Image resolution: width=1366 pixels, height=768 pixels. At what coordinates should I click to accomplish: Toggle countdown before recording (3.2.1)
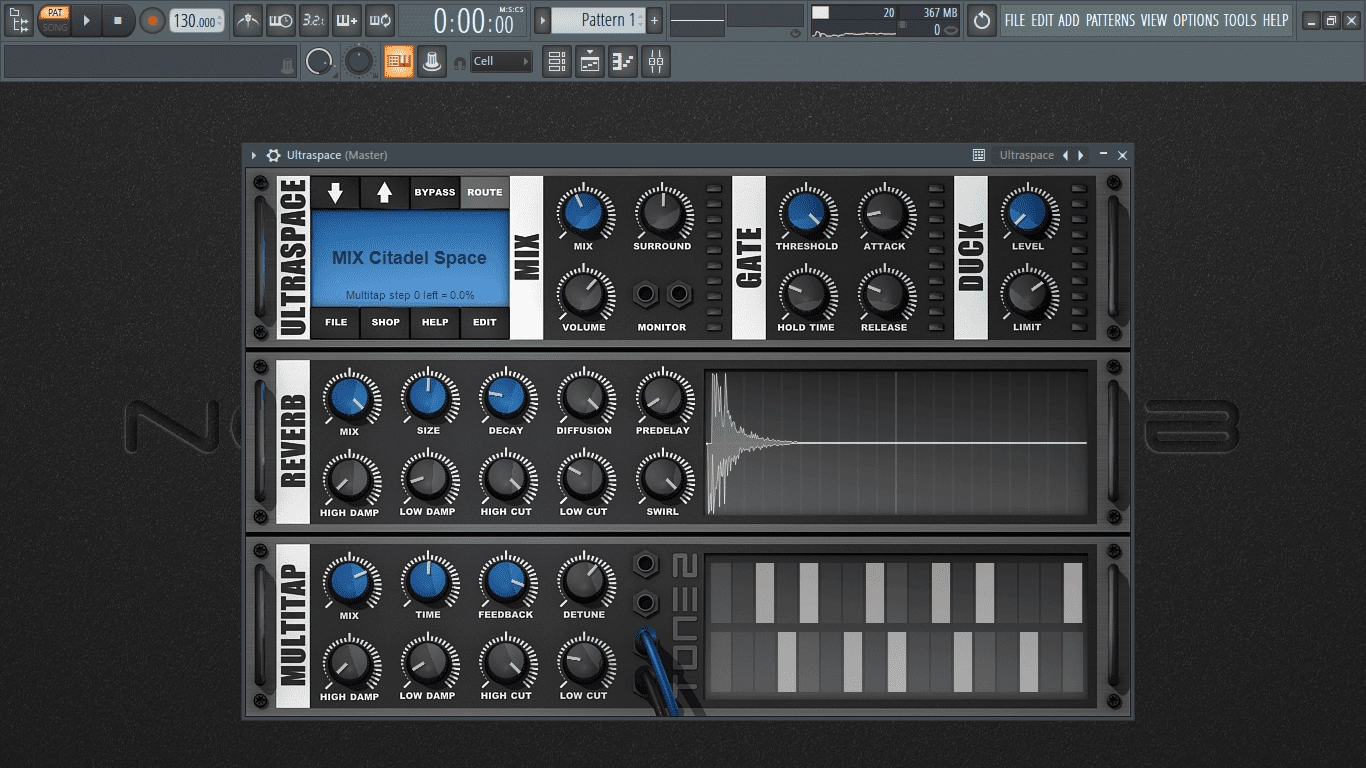click(x=314, y=20)
